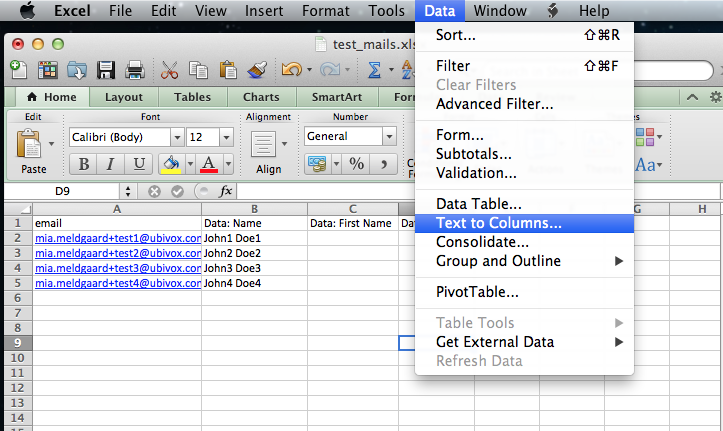This screenshot has width=723, height=431.
Task: Paste using the toolbar clipboard icon
Action: tap(228, 70)
